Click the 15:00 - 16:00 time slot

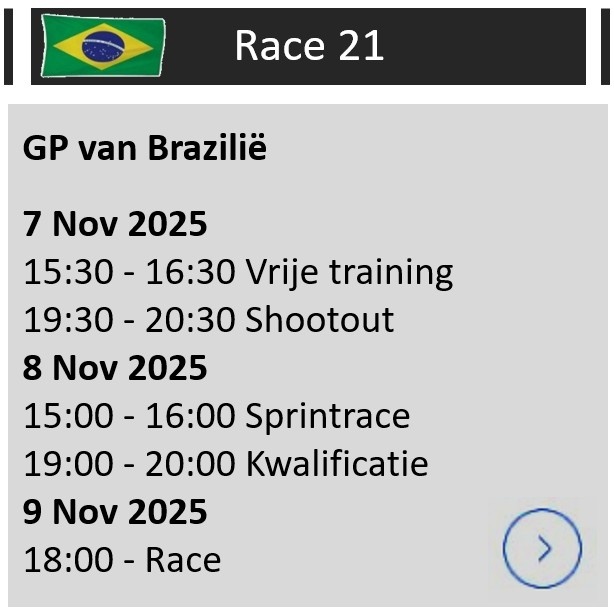129,416
